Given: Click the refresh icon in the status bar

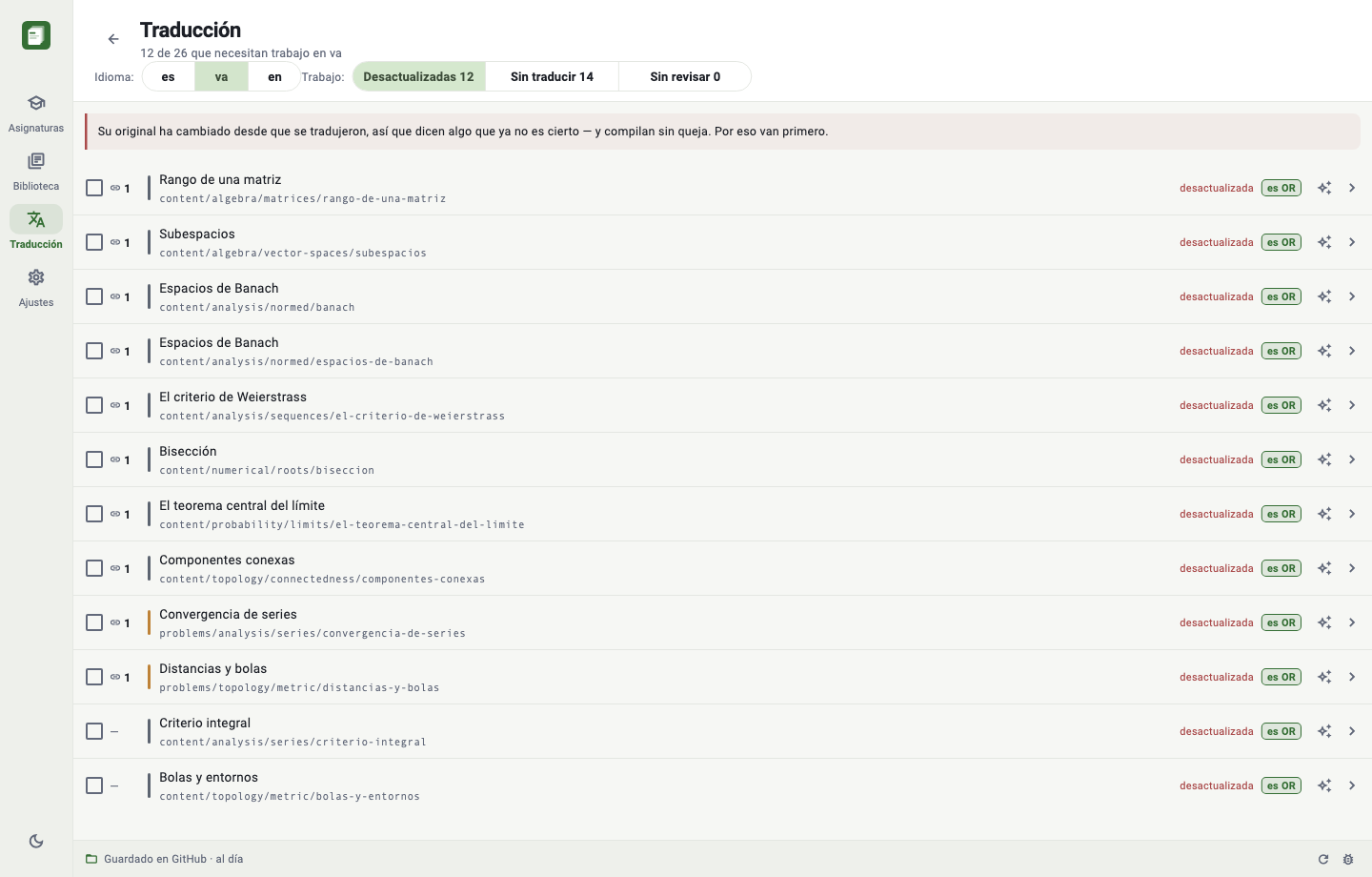Looking at the screenshot, I should [1323, 859].
